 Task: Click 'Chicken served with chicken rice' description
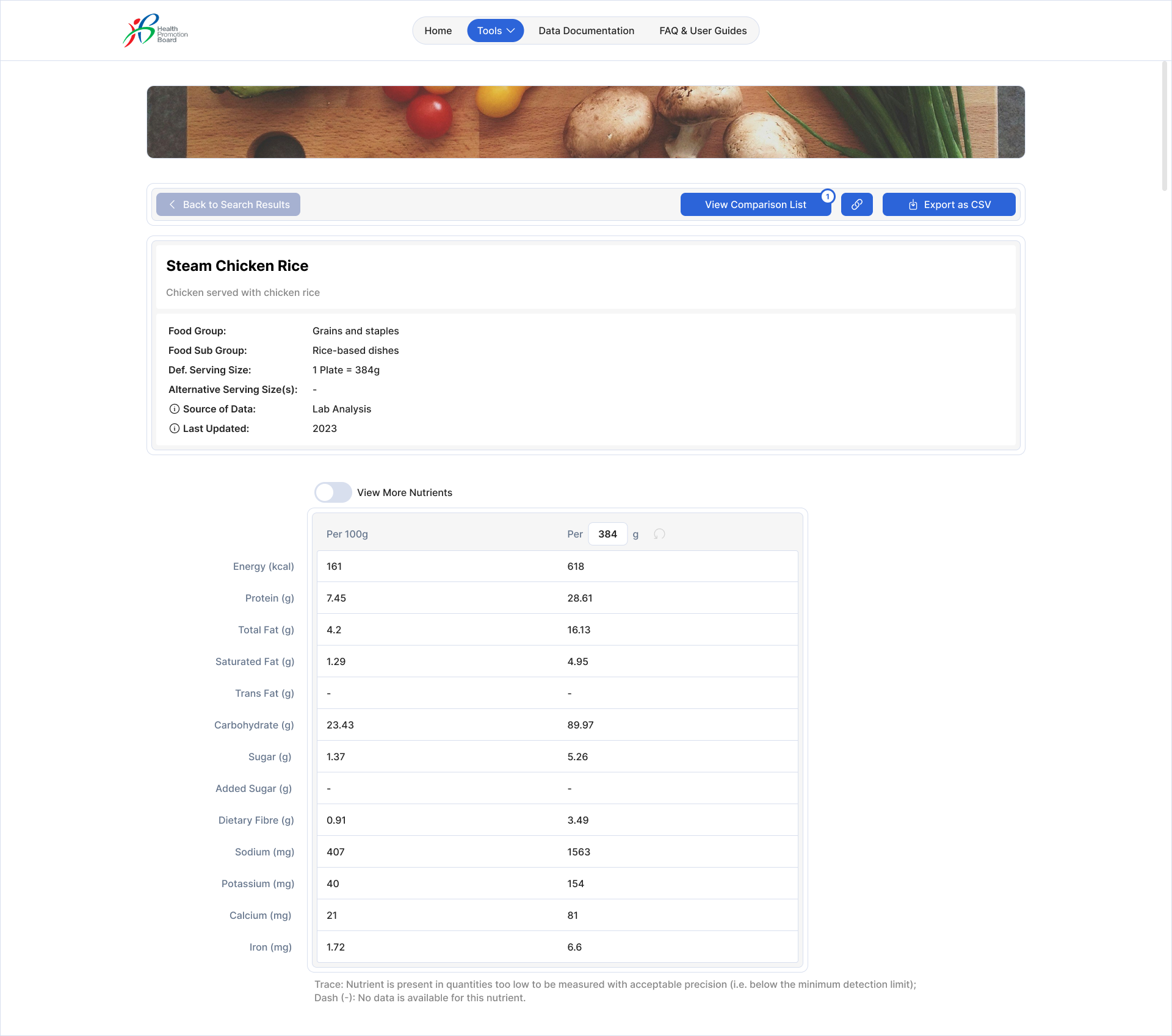point(243,292)
